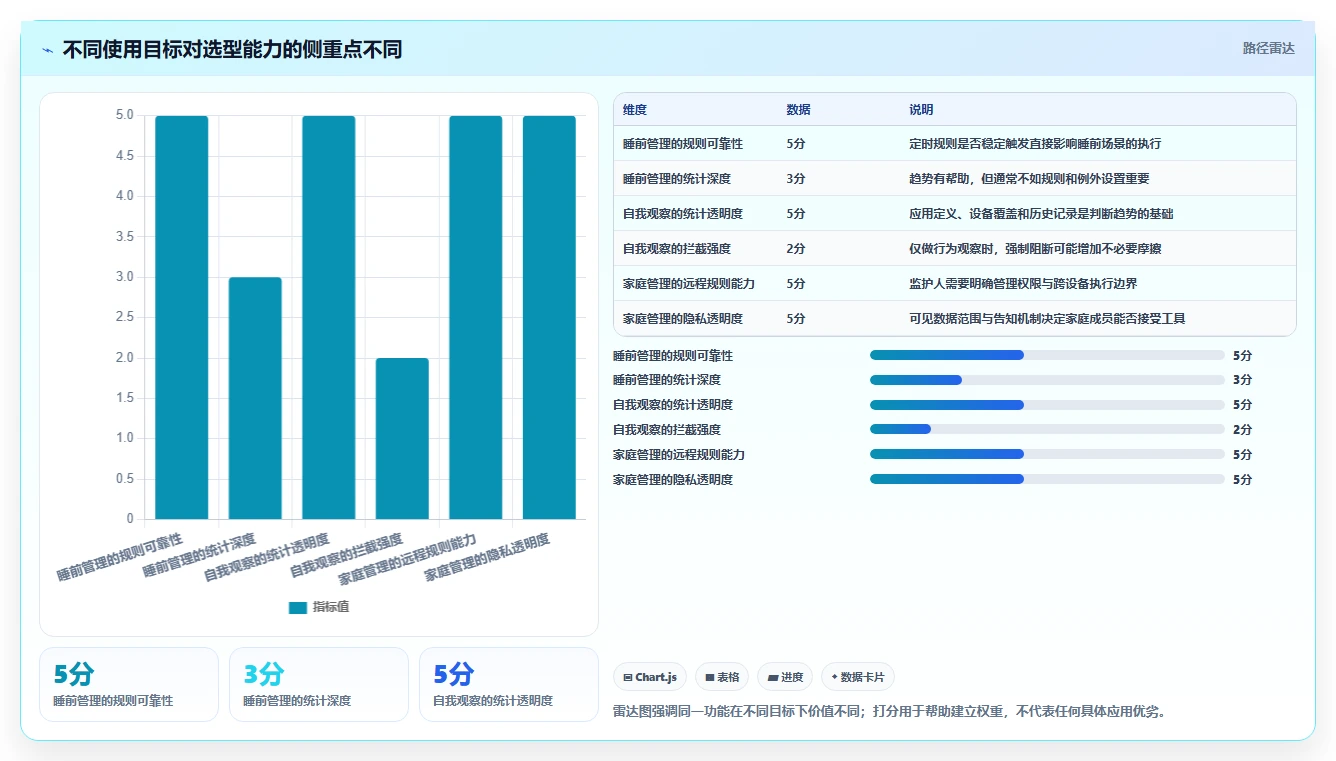Viewport: 1336px width, 761px height.
Task: Click the 数据 table column header
Action: coord(799,110)
